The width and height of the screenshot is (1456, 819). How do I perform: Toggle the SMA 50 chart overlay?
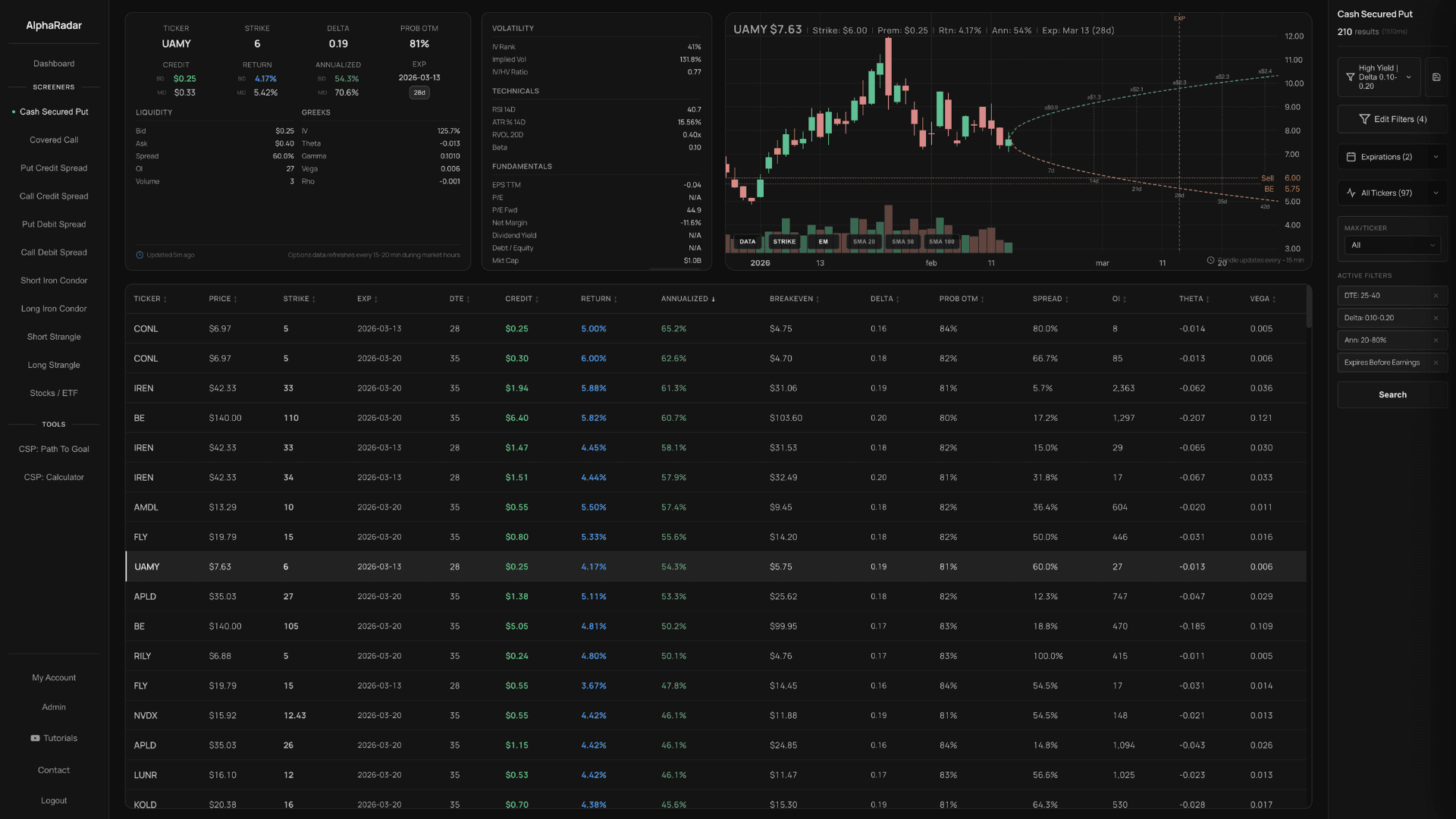tap(902, 242)
